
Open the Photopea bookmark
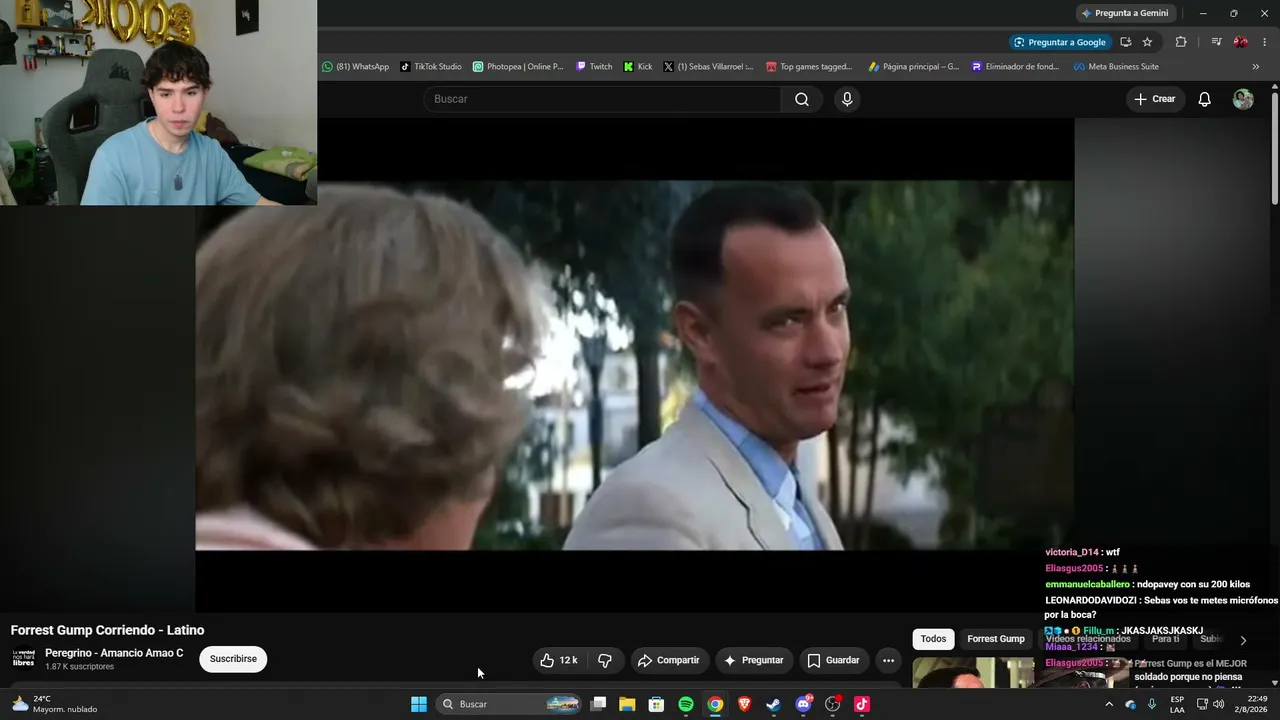pyautogui.click(x=518, y=67)
